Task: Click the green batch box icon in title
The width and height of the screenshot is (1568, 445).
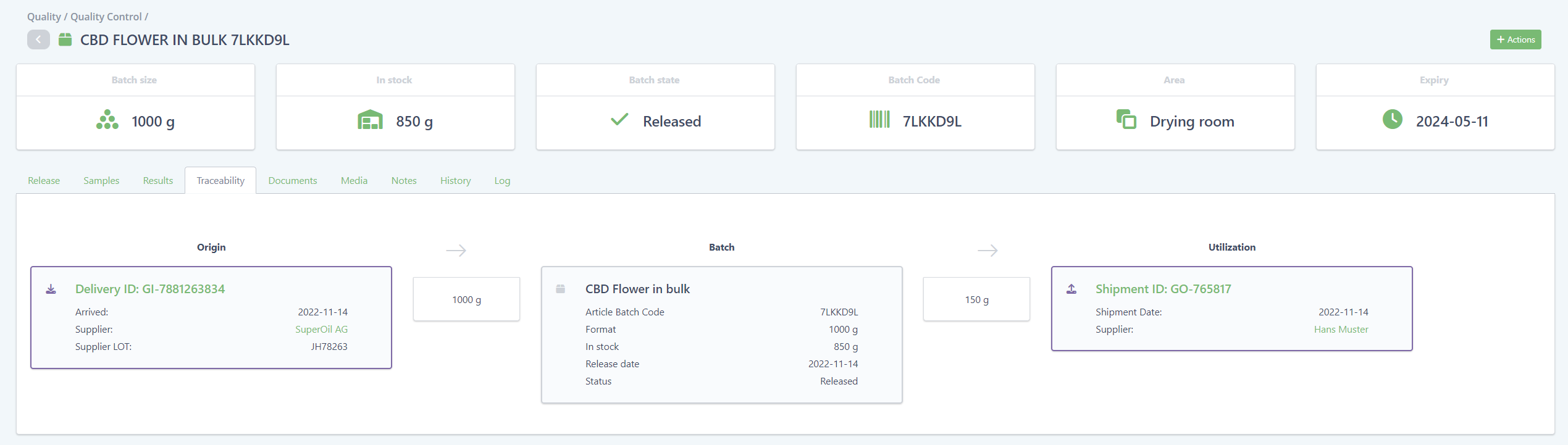Action: pos(65,40)
